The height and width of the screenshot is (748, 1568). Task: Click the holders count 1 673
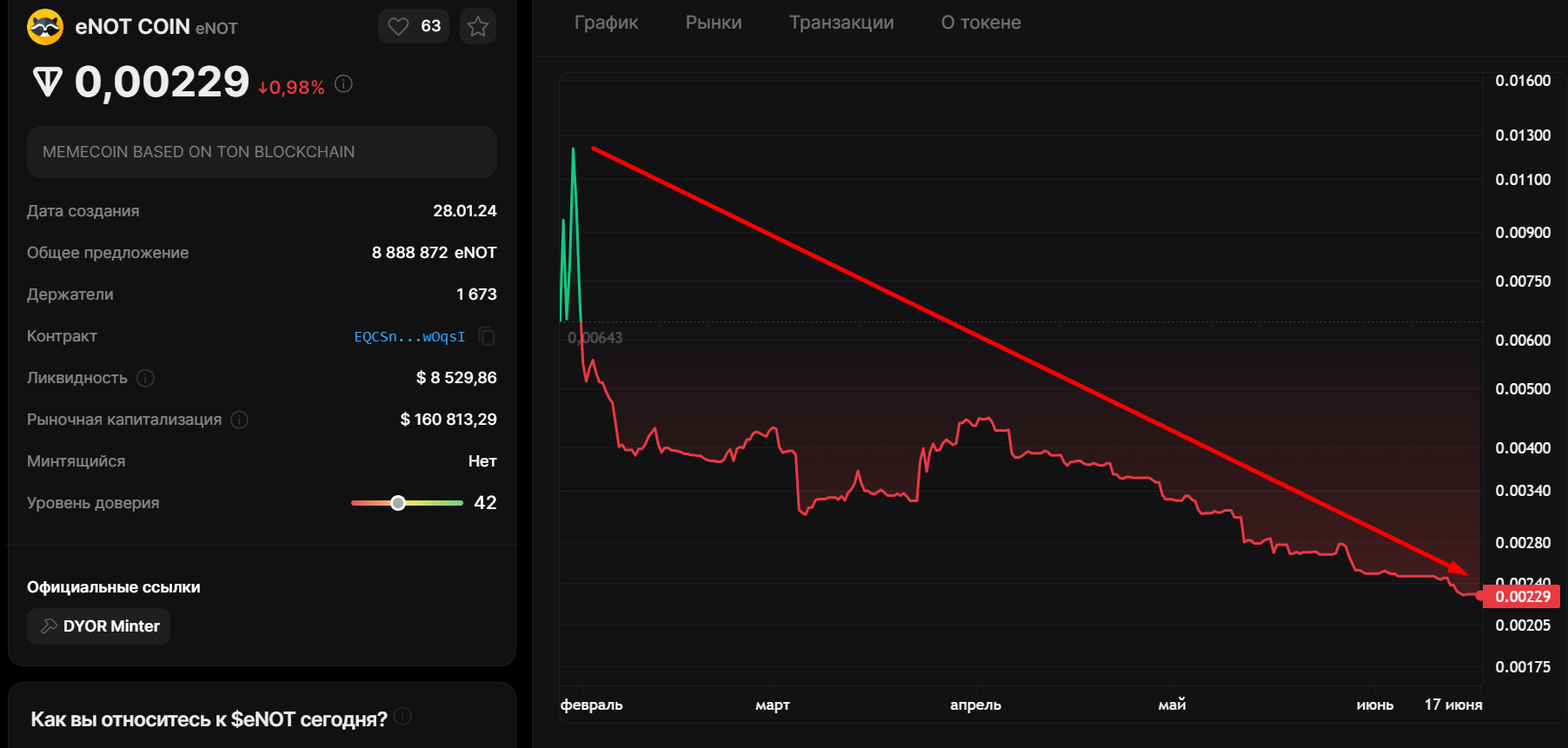click(x=476, y=295)
